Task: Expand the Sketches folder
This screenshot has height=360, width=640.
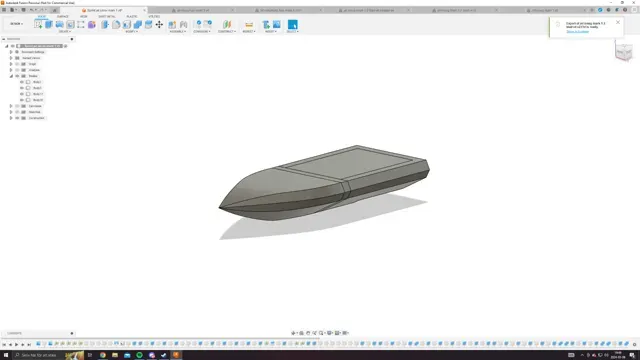Action: [11, 112]
